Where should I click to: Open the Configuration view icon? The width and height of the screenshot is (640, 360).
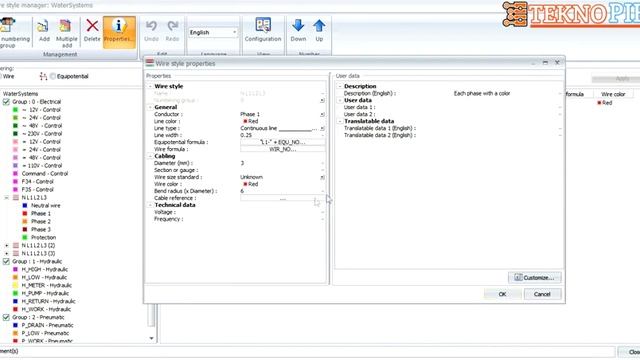tap(263, 25)
